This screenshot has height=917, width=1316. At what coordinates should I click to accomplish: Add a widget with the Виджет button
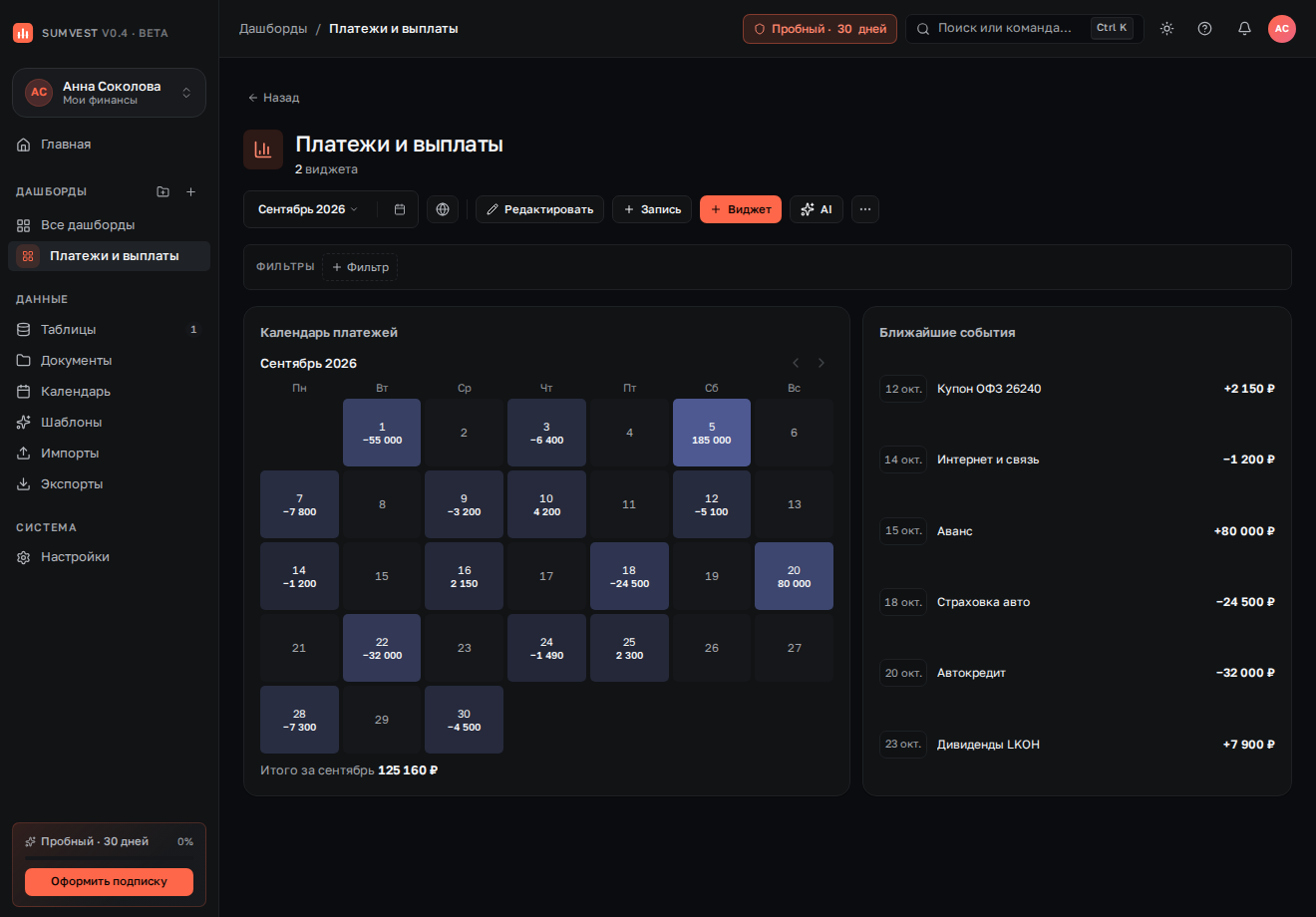click(741, 209)
